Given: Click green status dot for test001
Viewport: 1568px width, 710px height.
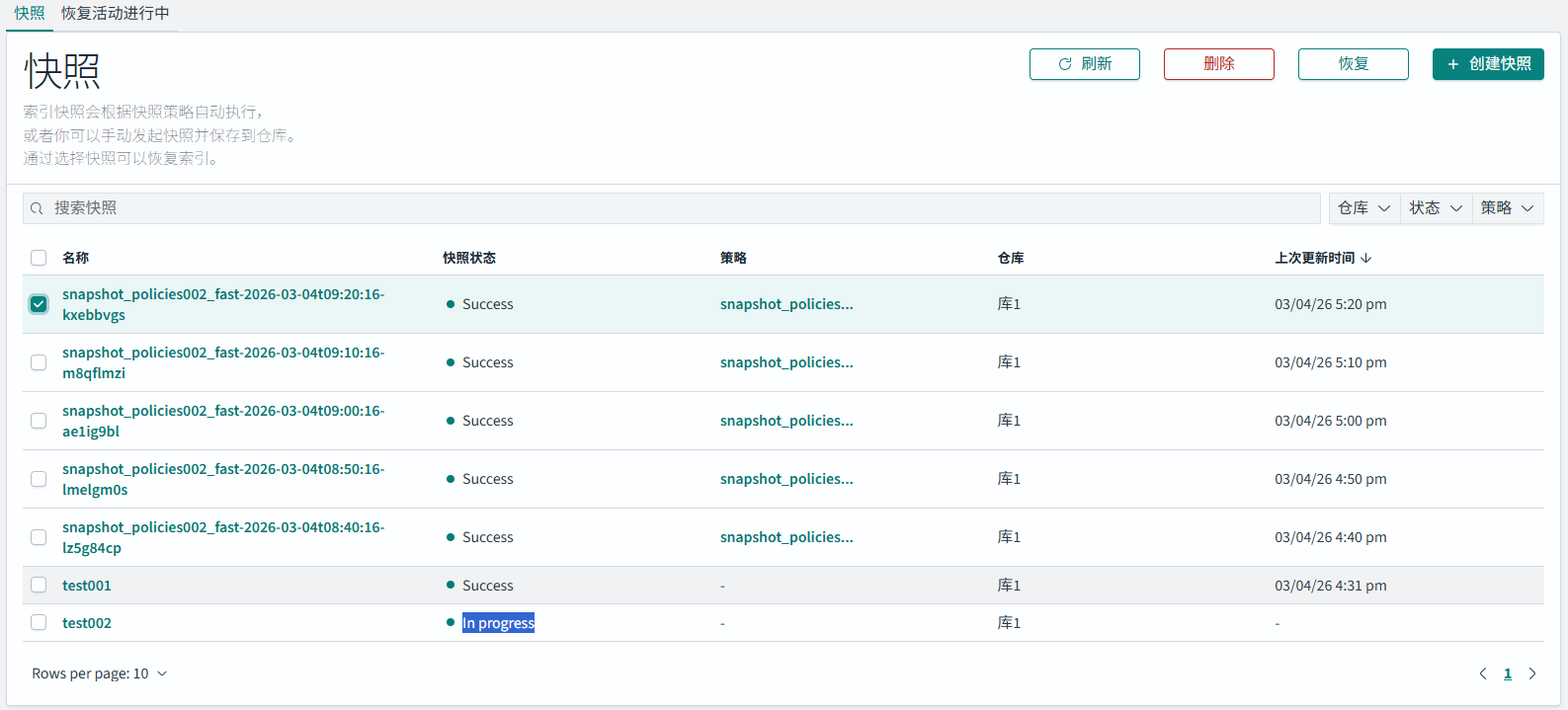Looking at the screenshot, I should coord(451,586).
